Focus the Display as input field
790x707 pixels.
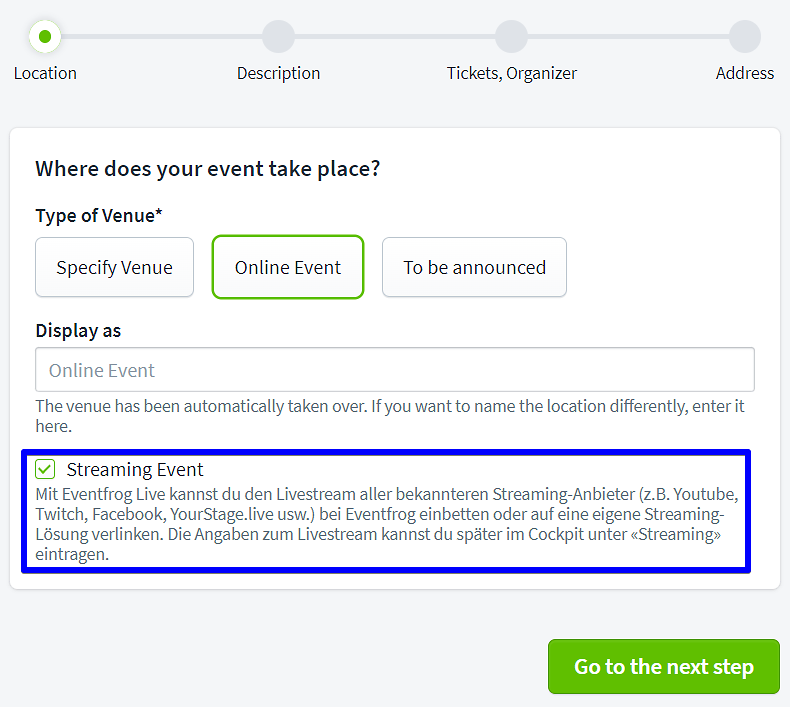pos(394,370)
